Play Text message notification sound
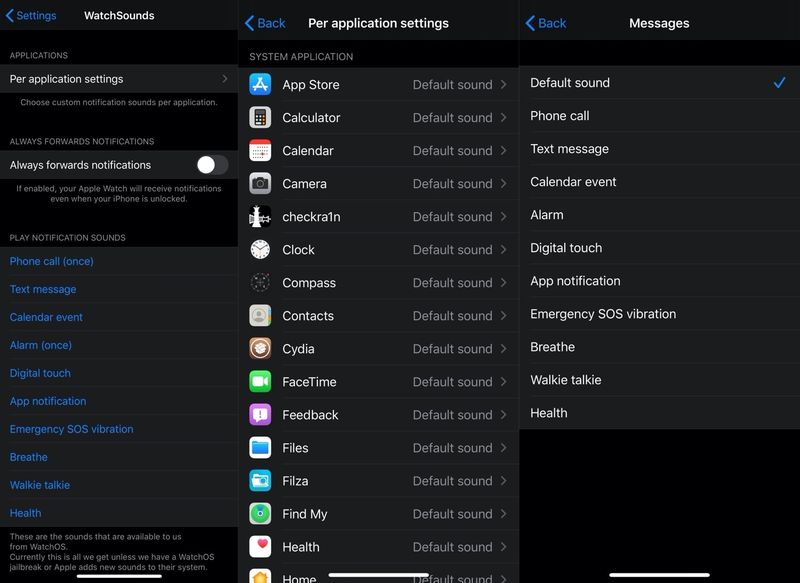The image size is (800, 583). [43, 289]
